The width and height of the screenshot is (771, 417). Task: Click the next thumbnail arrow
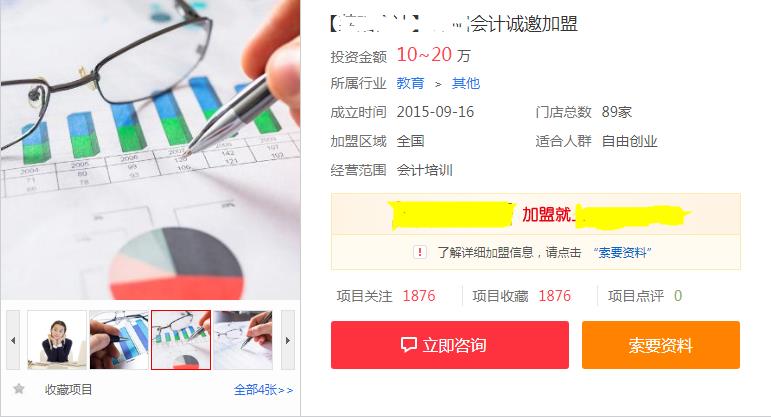click(x=288, y=340)
